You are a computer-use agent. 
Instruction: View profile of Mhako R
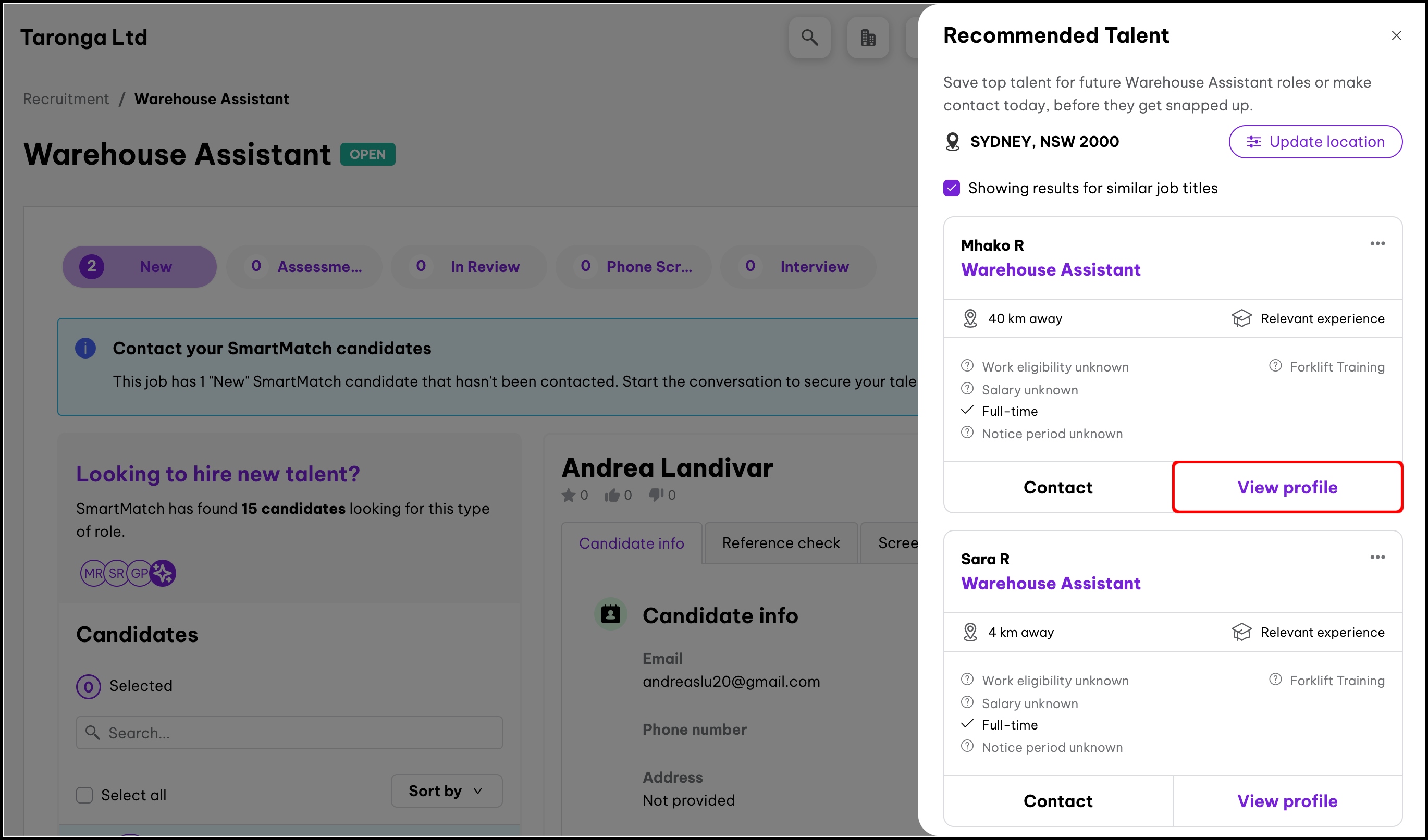1287,487
